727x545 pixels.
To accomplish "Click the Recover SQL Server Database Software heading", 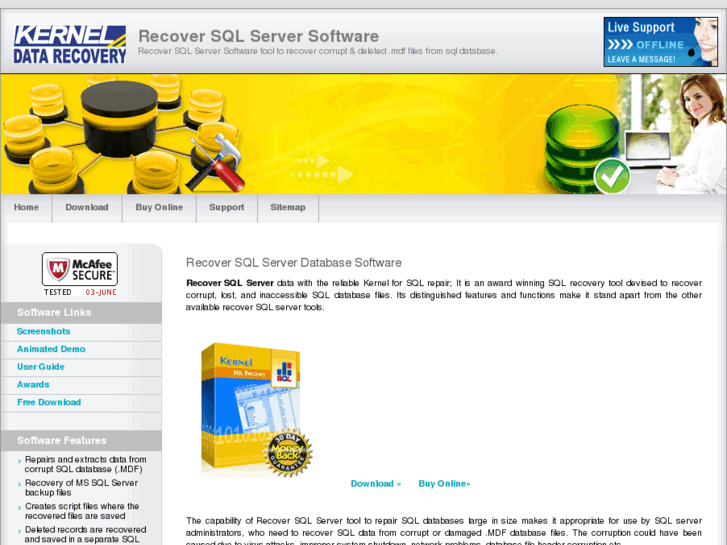I will point(293,263).
